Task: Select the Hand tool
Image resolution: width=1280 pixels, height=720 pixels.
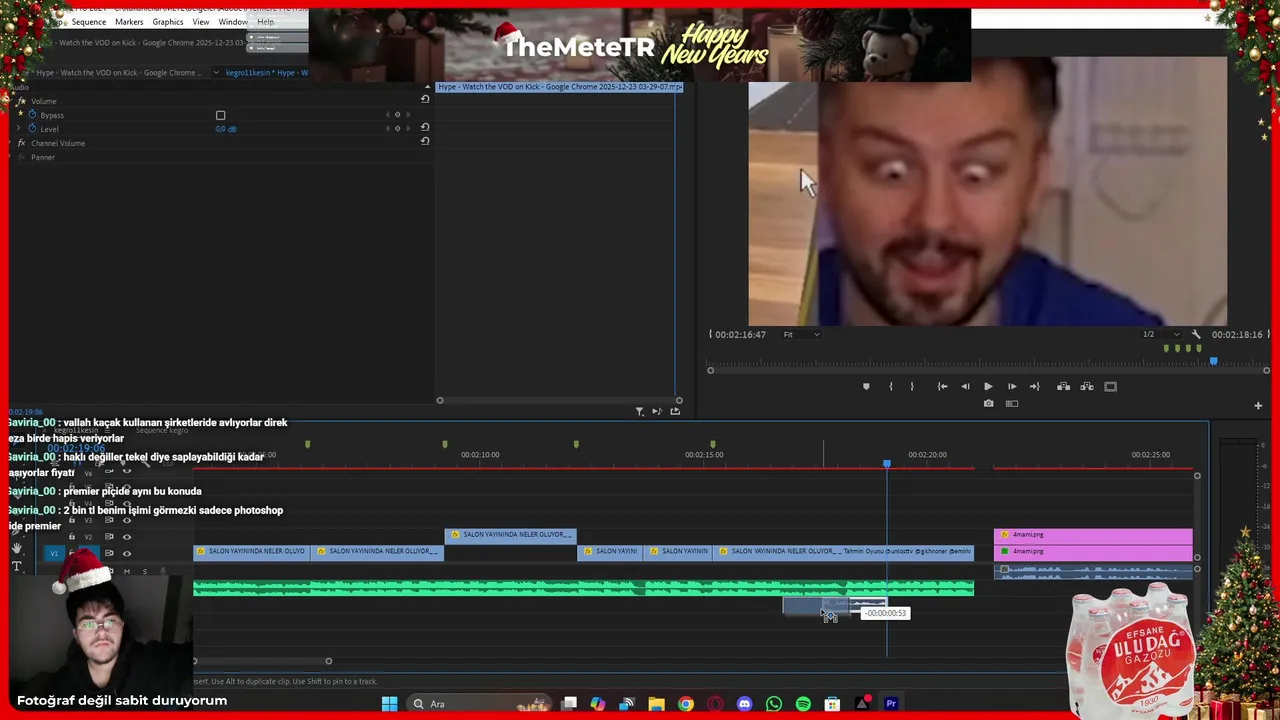Action: click(16, 548)
